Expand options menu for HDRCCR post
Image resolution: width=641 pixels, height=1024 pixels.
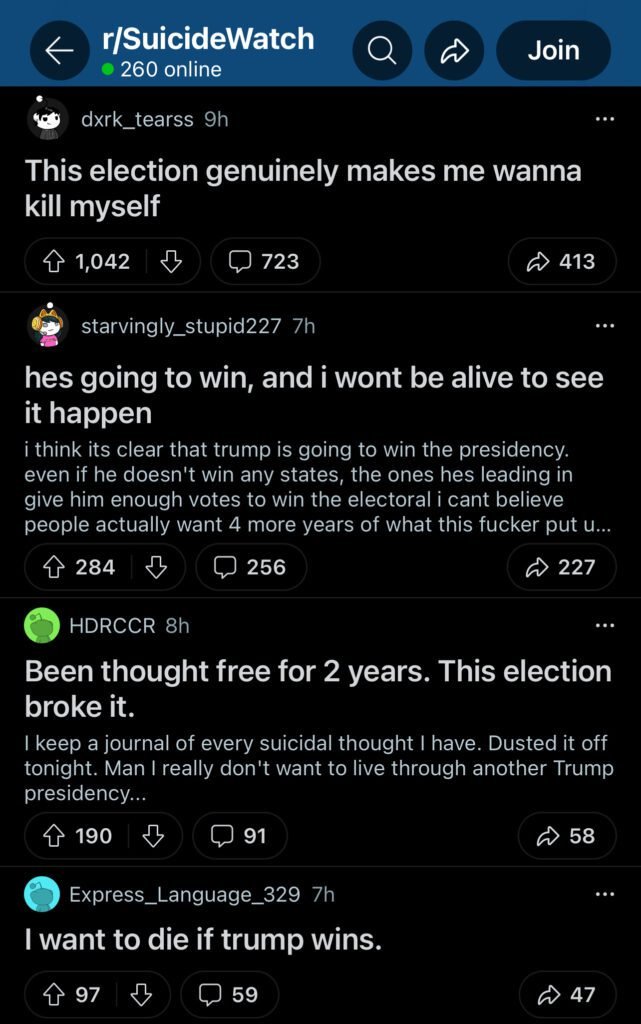point(604,626)
